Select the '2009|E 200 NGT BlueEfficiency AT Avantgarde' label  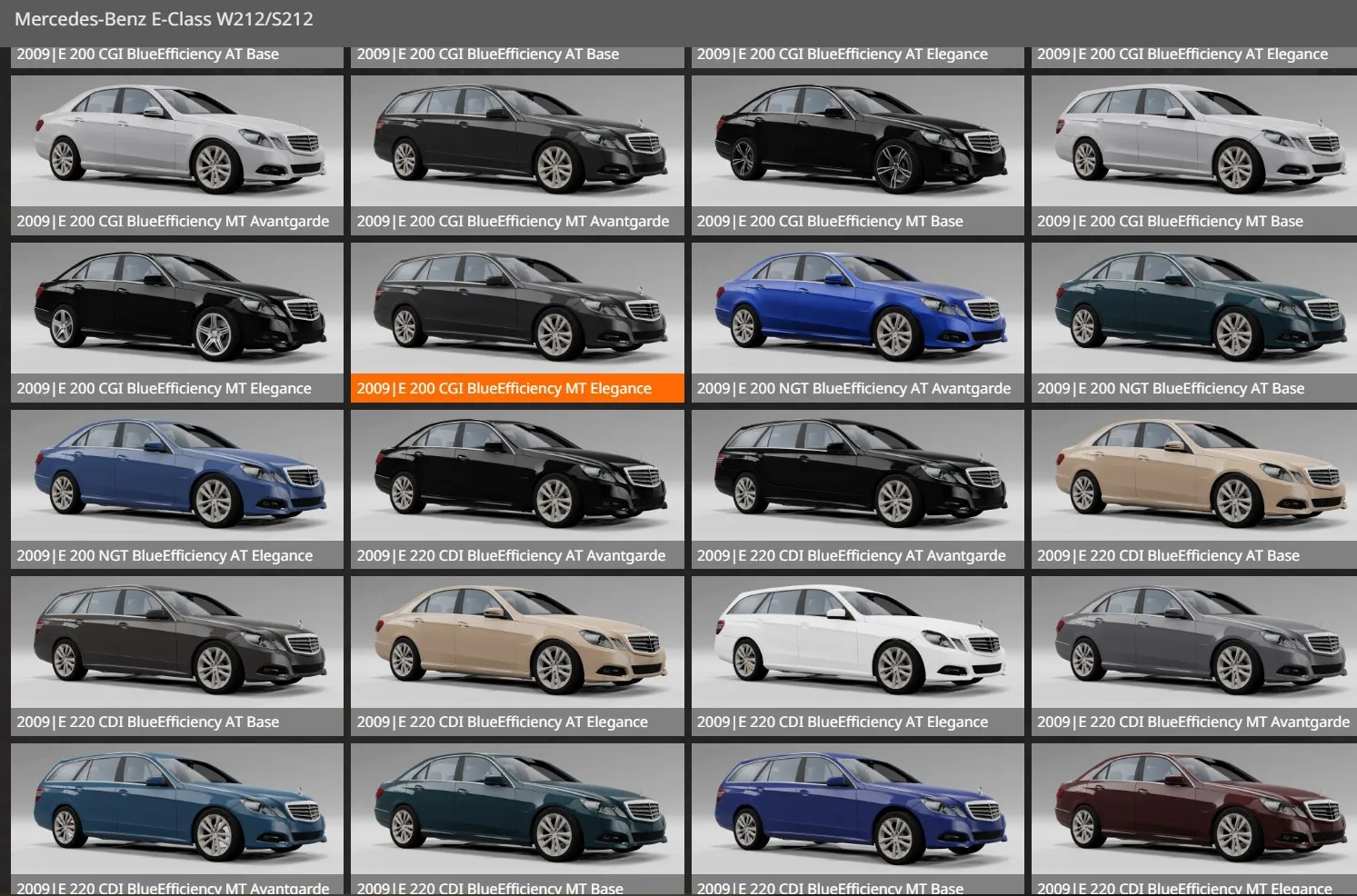click(853, 388)
